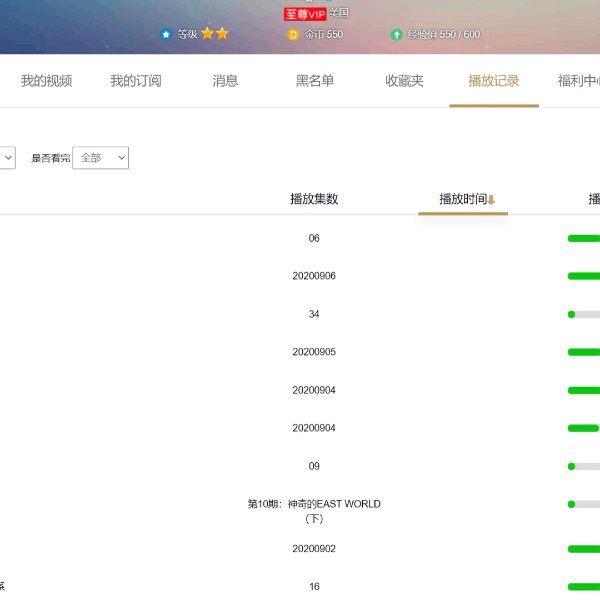Sort by the 播放集数 column header
The image size is (600, 600).
(314, 199)
